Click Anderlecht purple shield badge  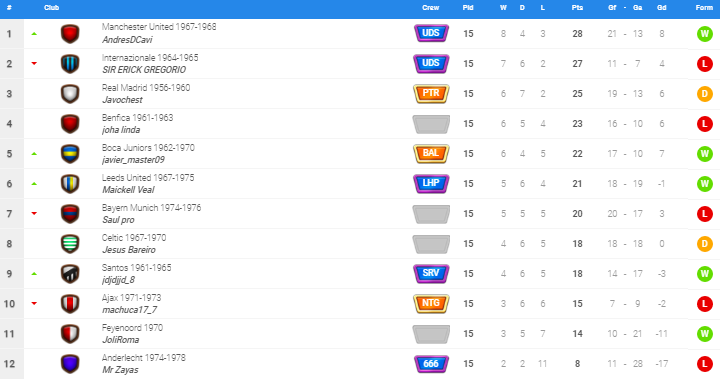point(70,364)
